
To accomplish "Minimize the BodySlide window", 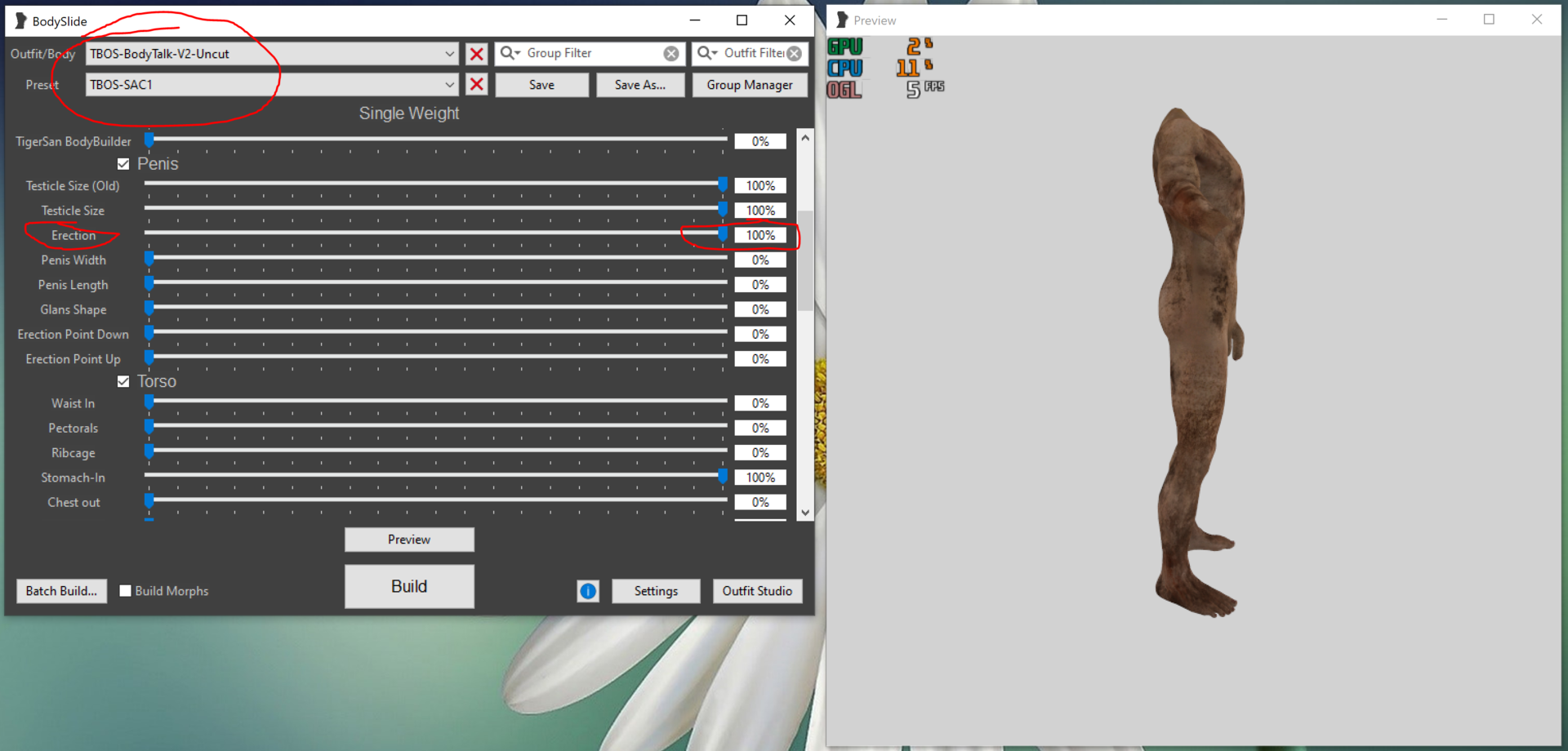I will click(695, 20).
